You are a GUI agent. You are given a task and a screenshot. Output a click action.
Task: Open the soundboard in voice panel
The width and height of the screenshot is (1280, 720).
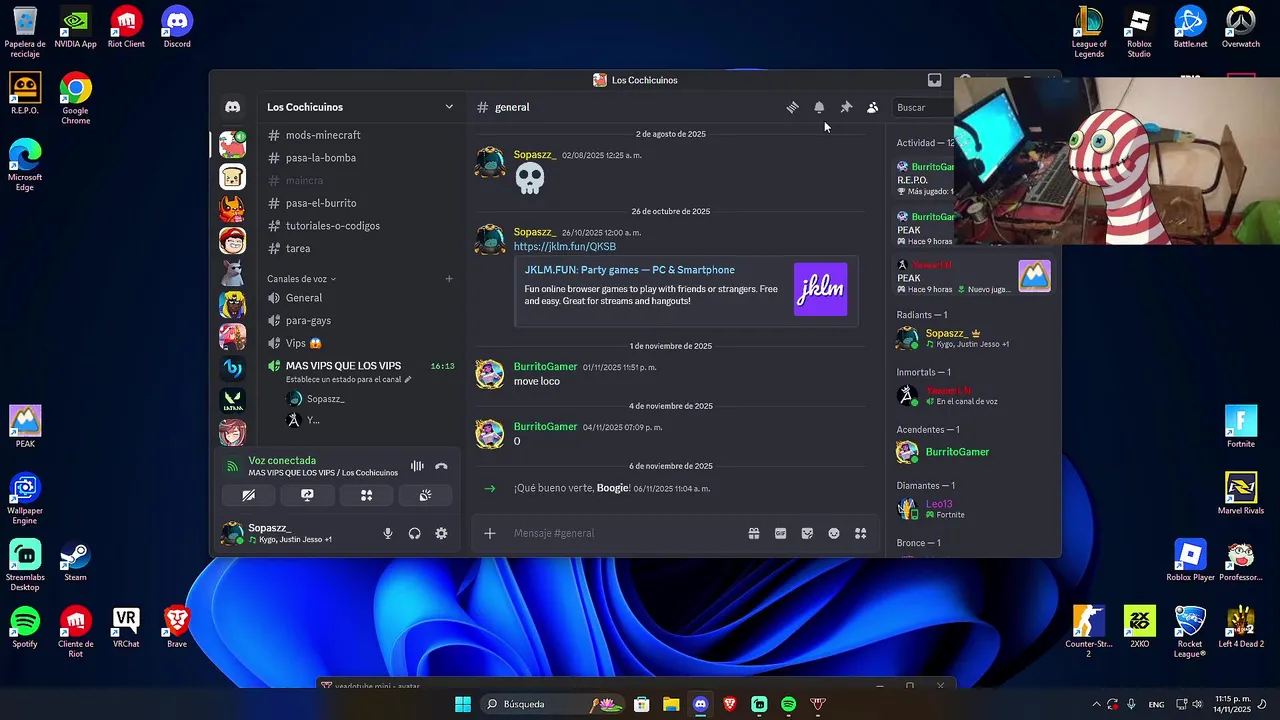pyautogui.click(x=425, y=495)
